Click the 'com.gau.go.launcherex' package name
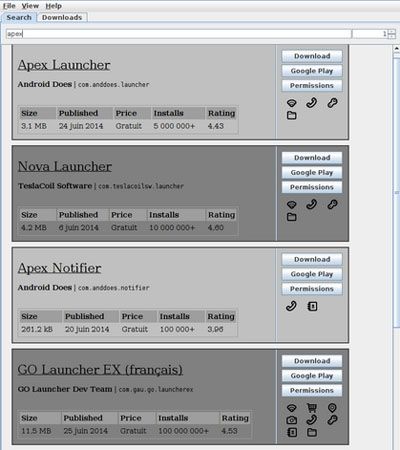 pyautogui.click(x=156, y=390)
